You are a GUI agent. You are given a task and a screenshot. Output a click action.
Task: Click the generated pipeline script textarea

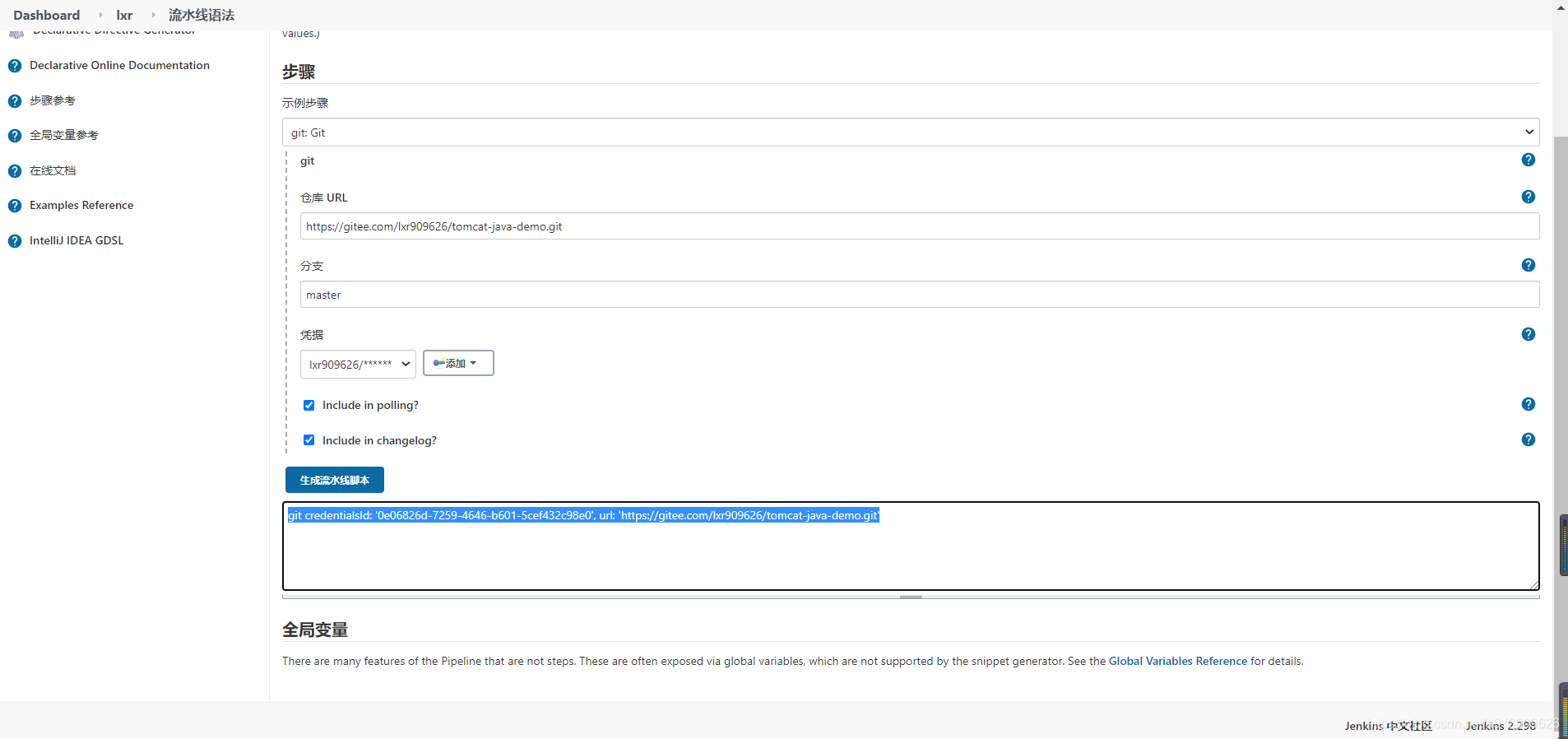pyautogui.click(x=911, y=546)
